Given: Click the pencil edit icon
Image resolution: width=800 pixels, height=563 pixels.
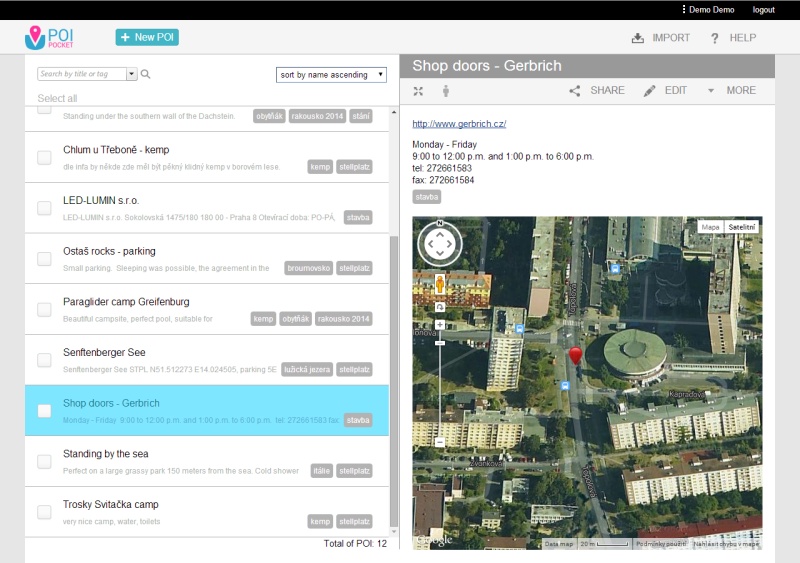Looking at the screenshot, I should pyautogui.click(x=649, y=91).
